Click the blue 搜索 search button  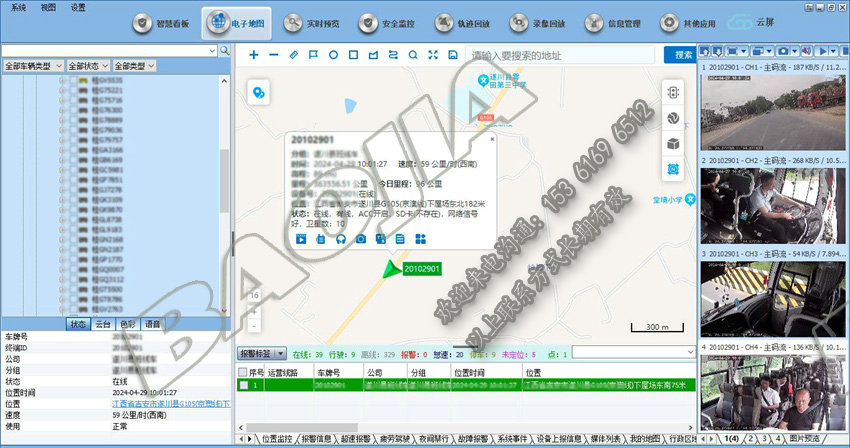click(683, 54)
